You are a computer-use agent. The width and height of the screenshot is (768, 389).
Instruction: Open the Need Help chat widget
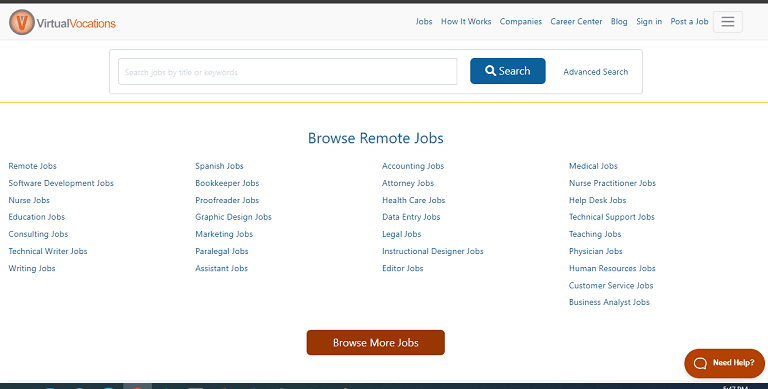[x=724, y=363]
